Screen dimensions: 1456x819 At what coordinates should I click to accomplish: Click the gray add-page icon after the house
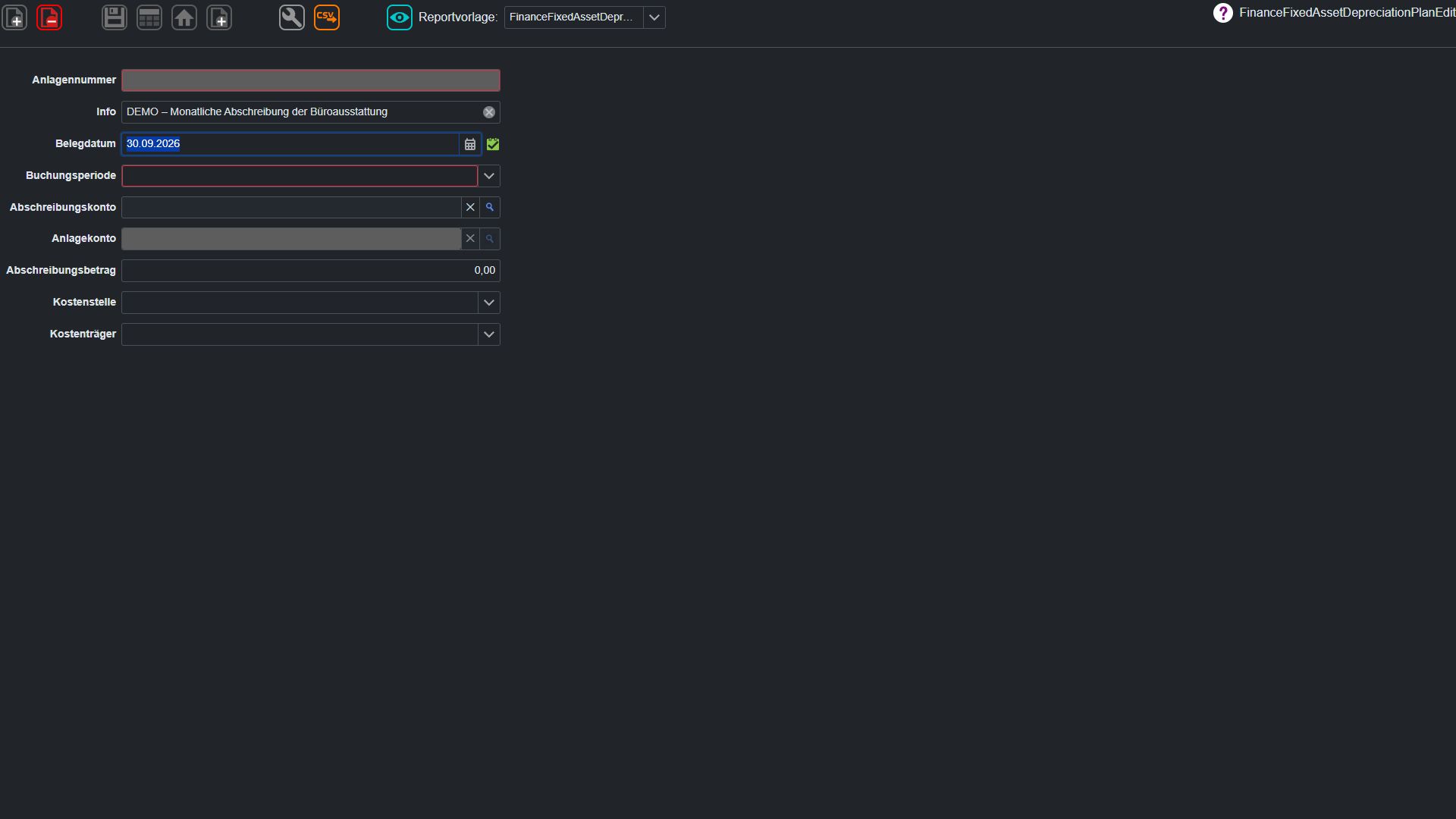tap(219, 17)
